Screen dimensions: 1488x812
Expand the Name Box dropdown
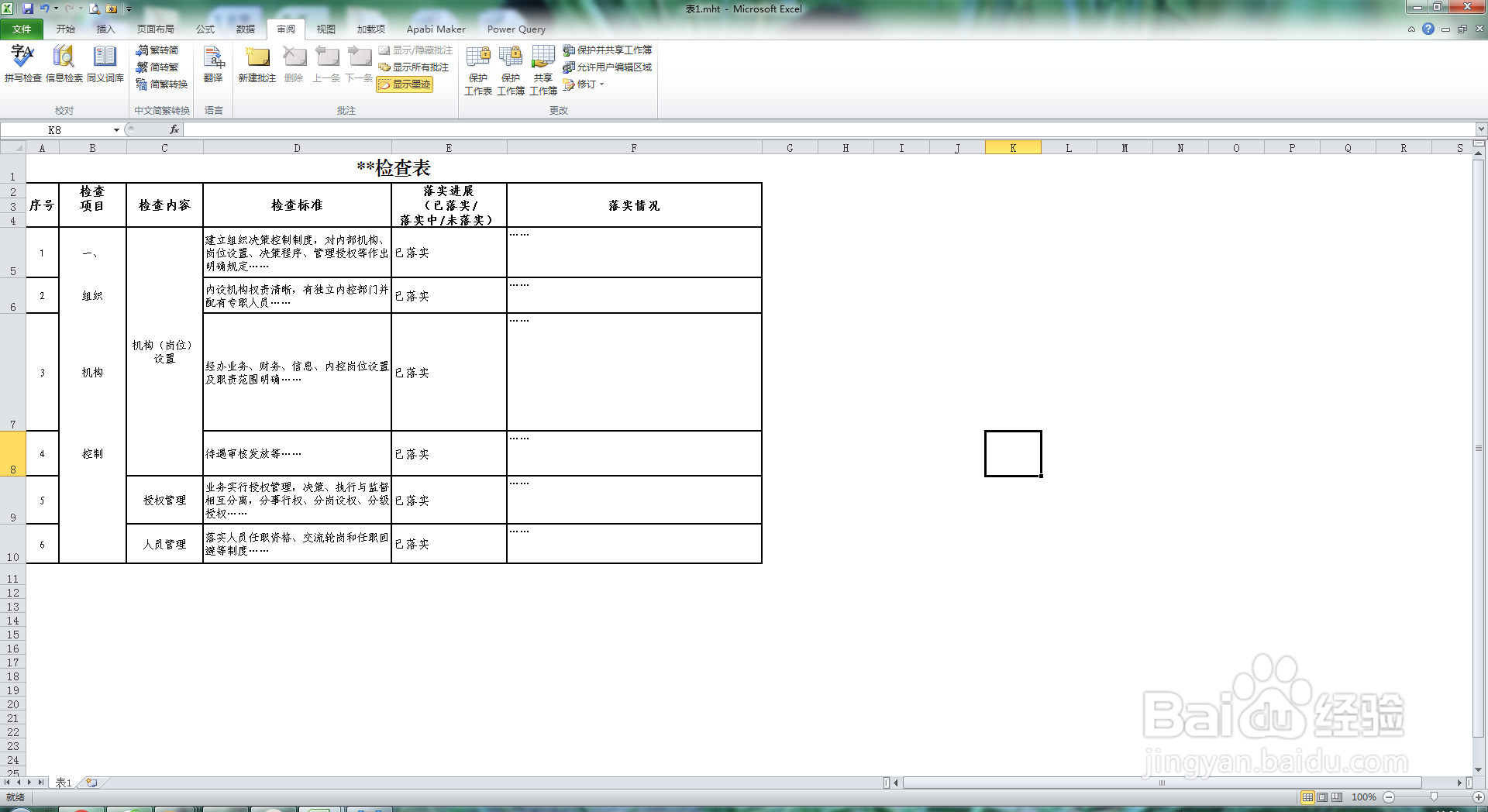(117, 129)
